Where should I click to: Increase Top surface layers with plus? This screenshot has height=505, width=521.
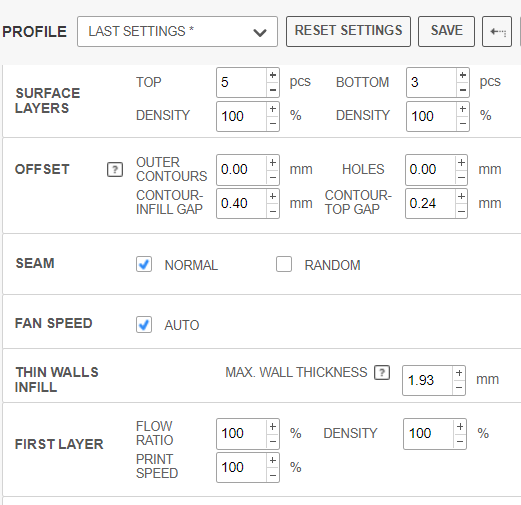pyautogui.click(x=273, y=75)
